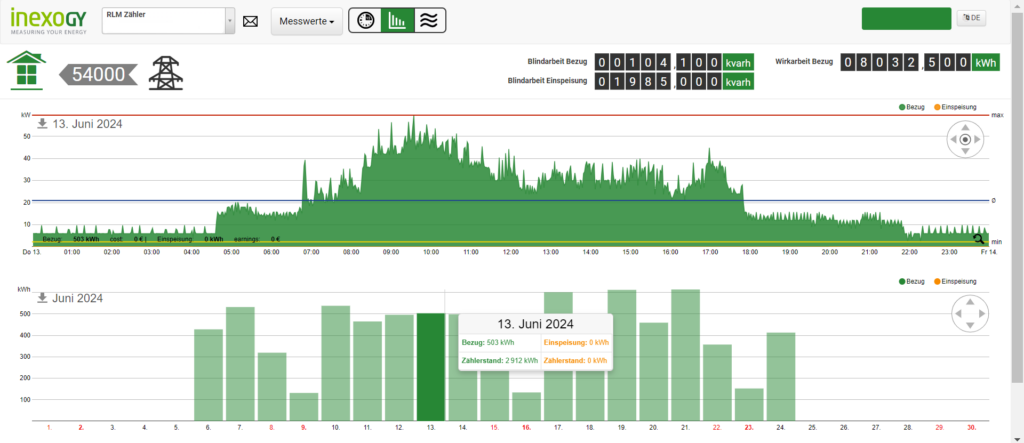
Task: Click the green button in the header
Action: coord(906,19)
